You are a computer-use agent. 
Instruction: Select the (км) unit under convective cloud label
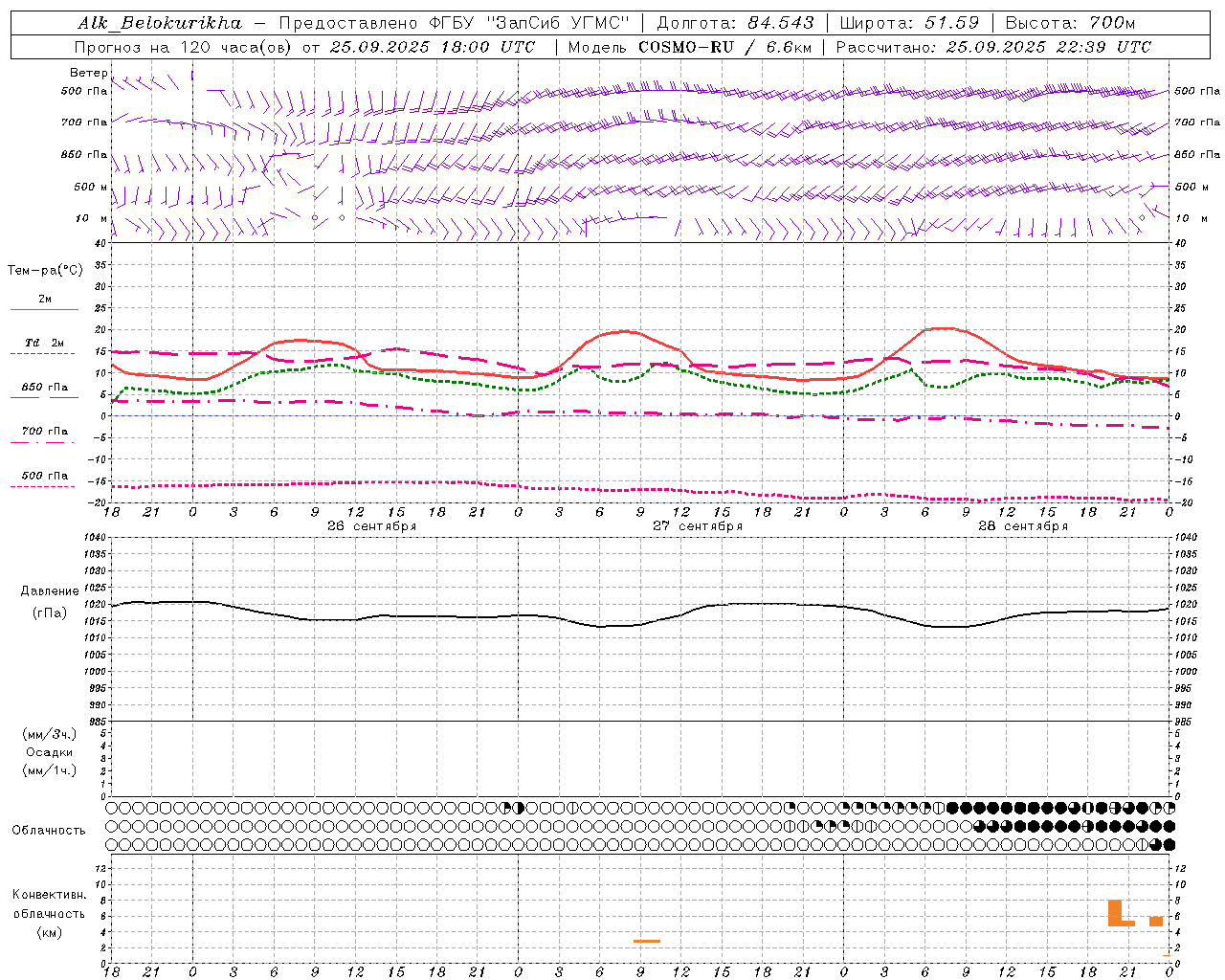50,932
